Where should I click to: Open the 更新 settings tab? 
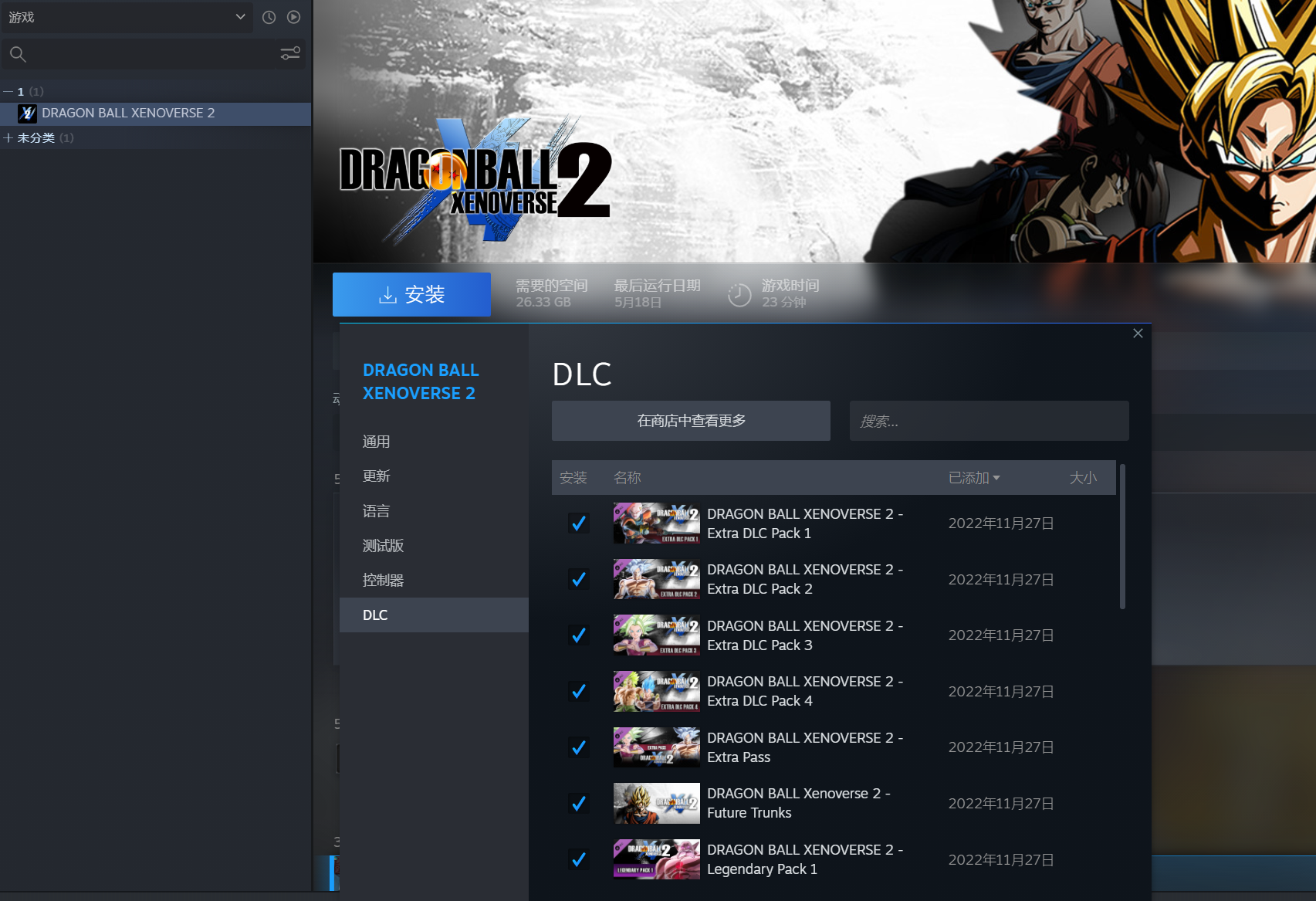(434, 476)
